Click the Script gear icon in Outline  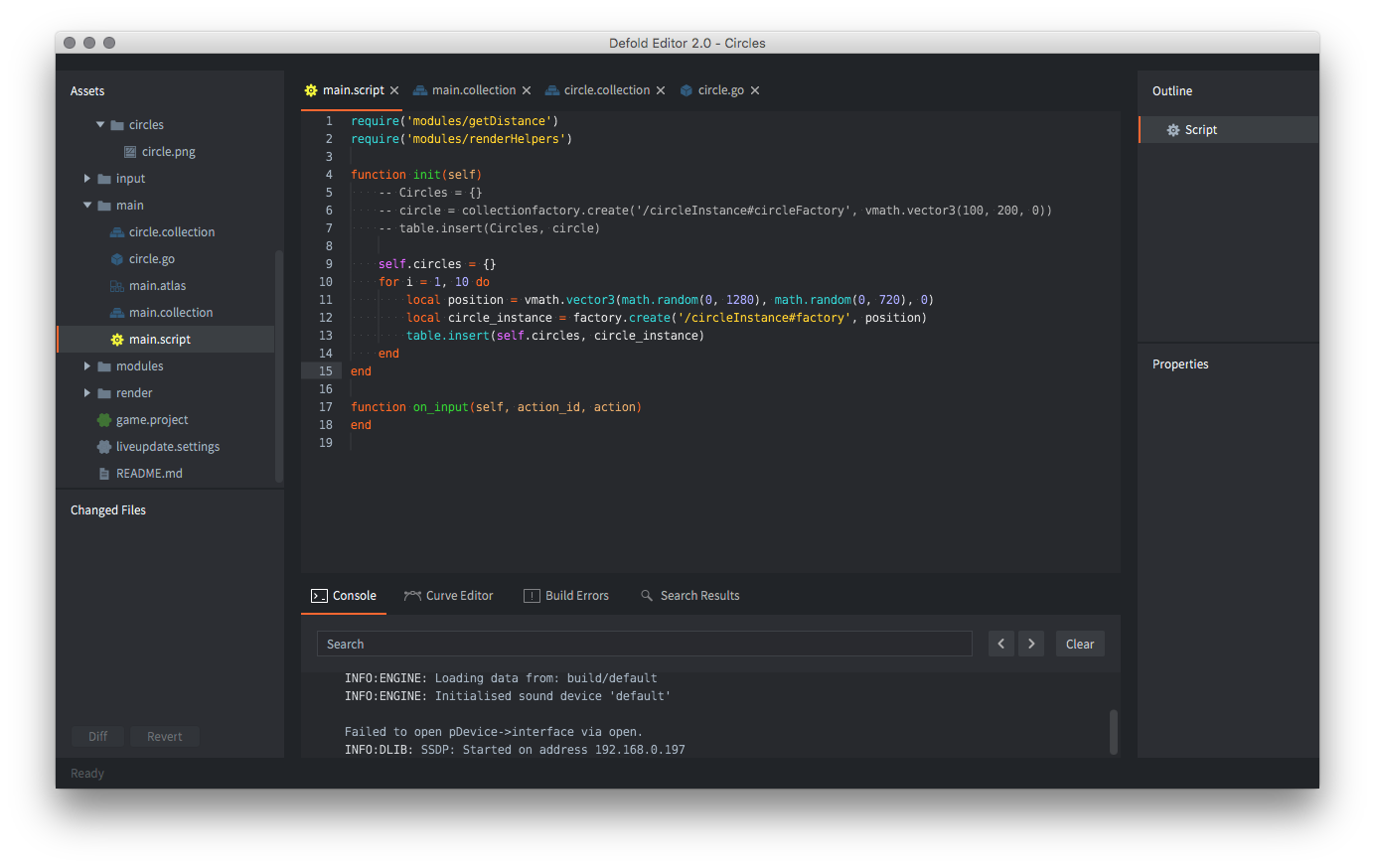coord(1173,130)
